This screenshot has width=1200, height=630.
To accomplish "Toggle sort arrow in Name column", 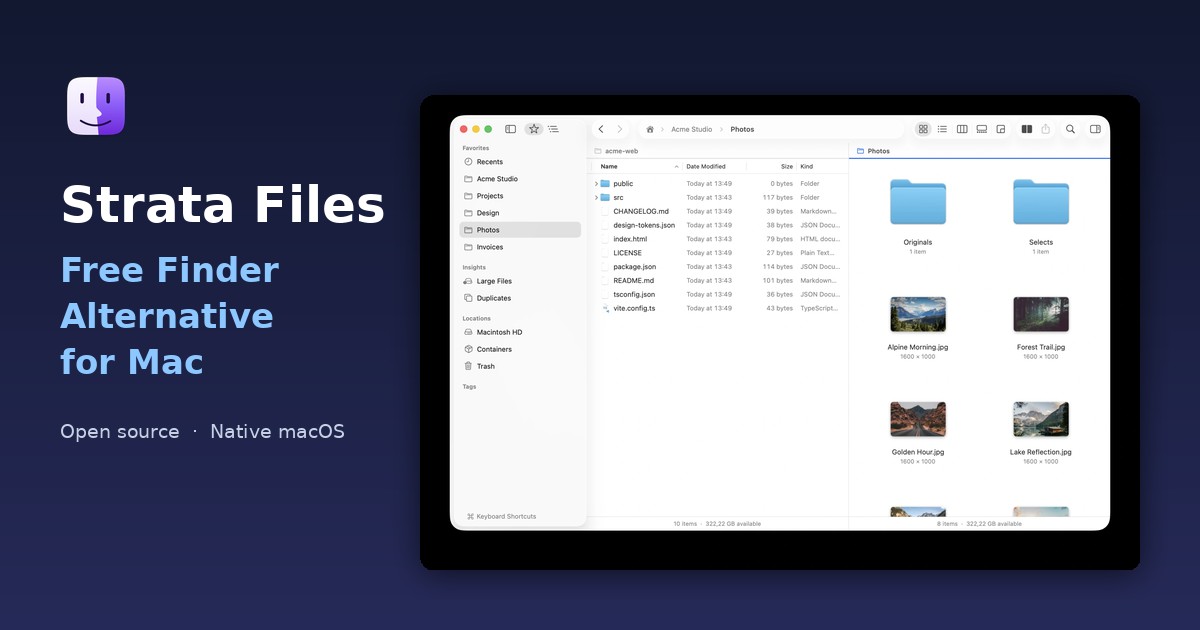I will click(x=677, y=167).
